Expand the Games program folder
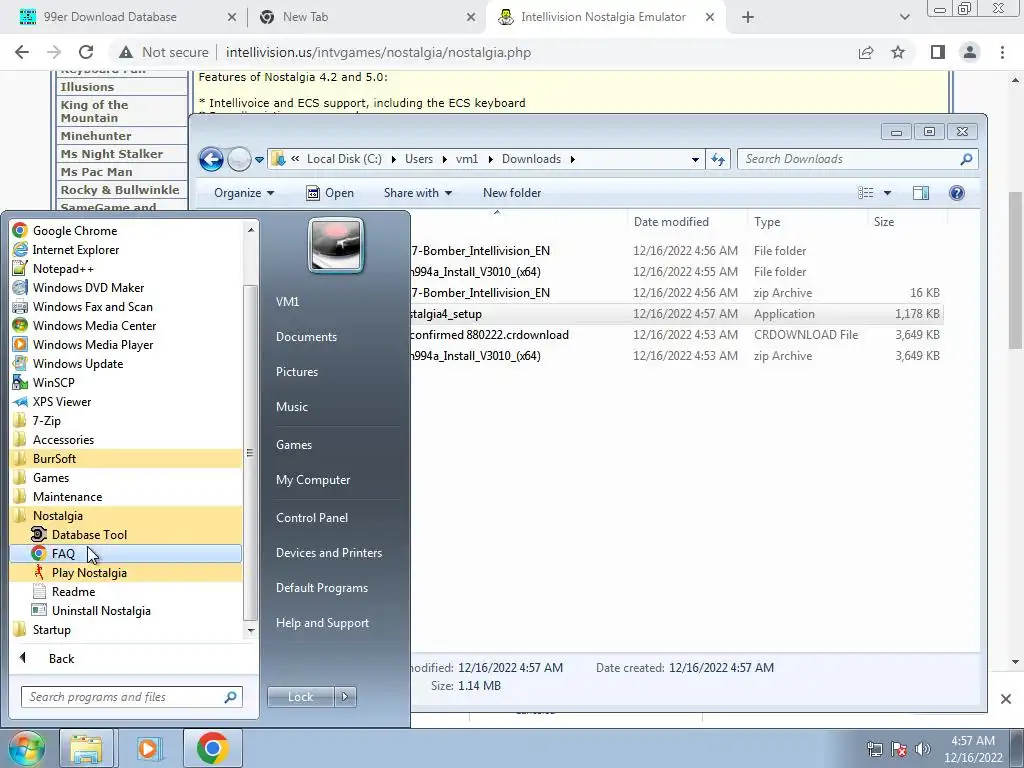The width and height of the screenshot is (1024, 768). [x=126, y=477]
